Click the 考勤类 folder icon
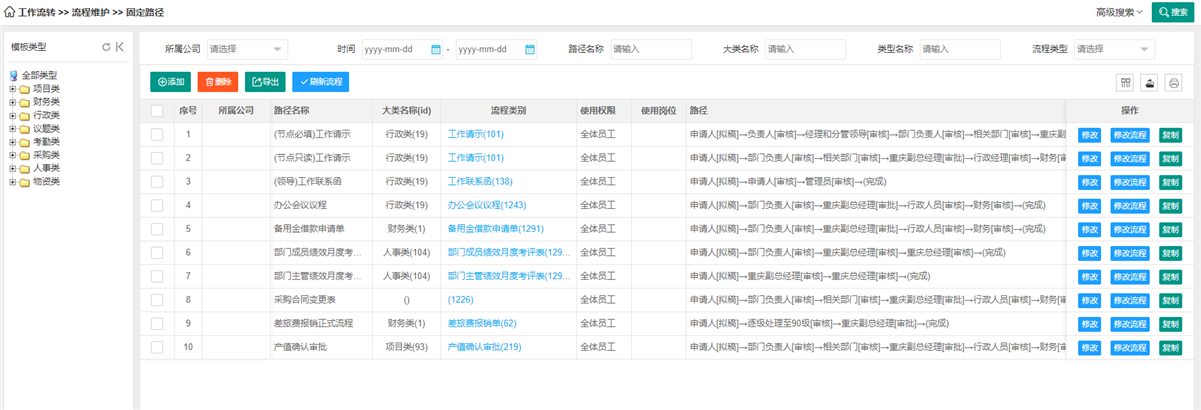This screenshot has height=410, width=1201. [24, 142]
